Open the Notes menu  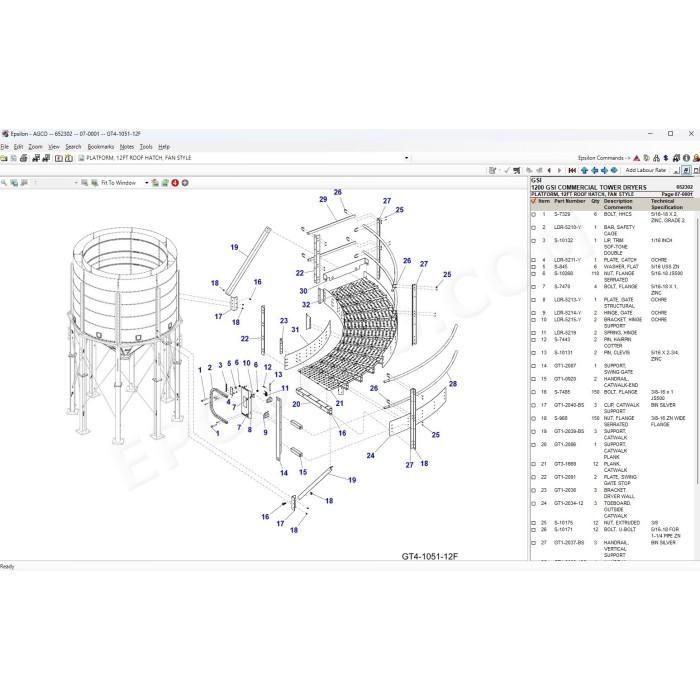[x=127, y=146]
